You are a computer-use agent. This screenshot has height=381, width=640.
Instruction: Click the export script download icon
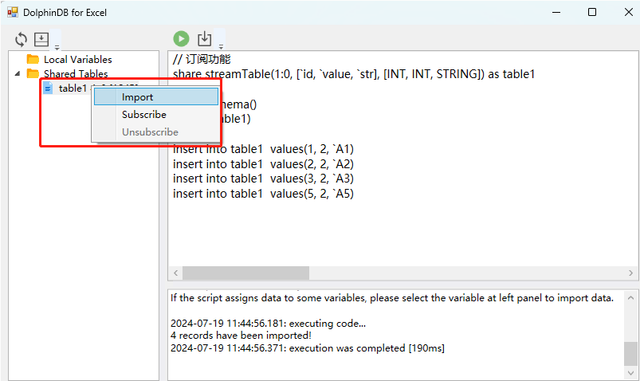pyautogui.click(x=204, y=39)
